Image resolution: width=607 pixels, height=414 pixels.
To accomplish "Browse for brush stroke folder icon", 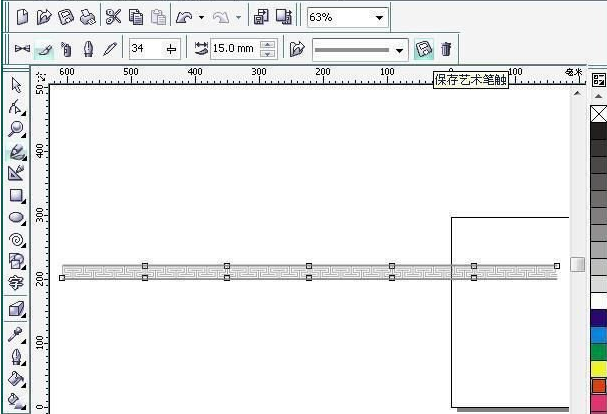I will tap(297, 49).
